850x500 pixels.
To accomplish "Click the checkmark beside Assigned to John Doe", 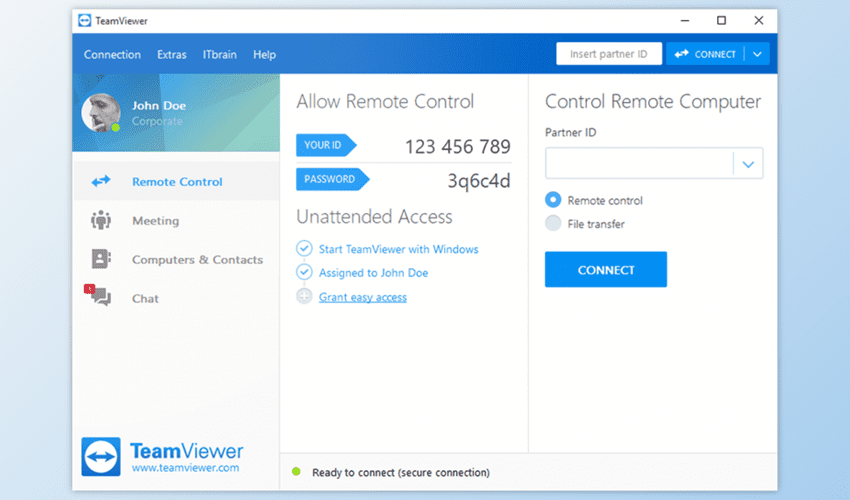I will (x=304, y=272).
